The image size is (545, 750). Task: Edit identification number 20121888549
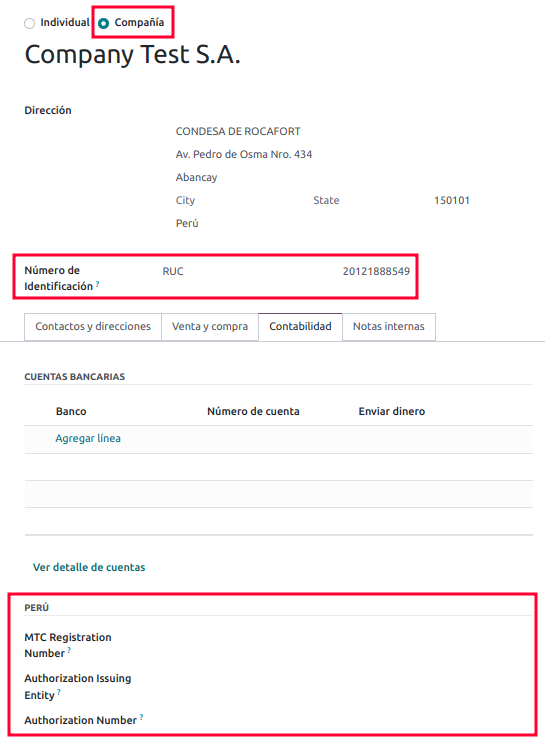pos(376,271)
